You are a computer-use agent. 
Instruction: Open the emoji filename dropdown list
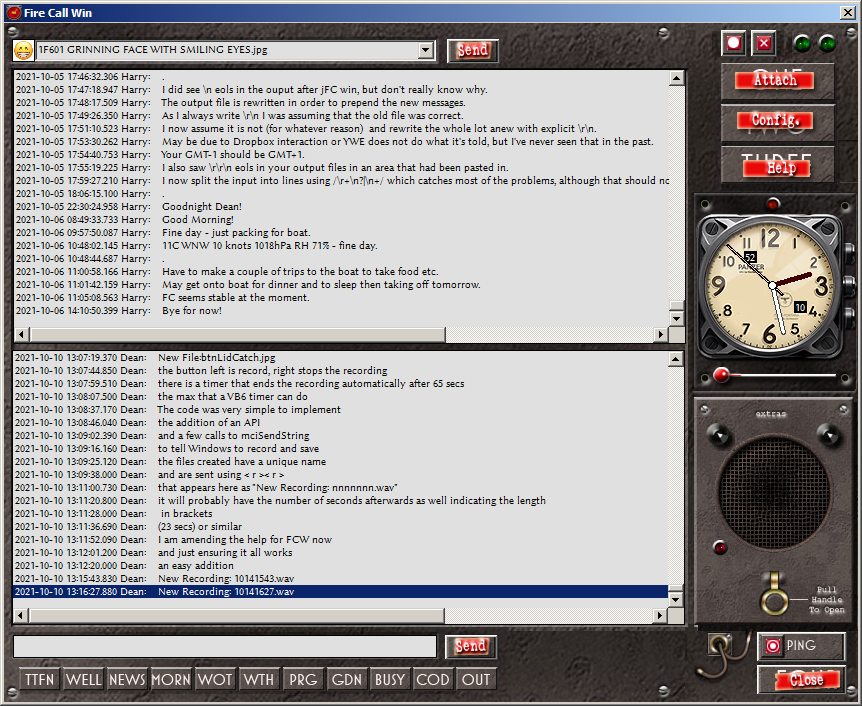[x=427, y=50]
